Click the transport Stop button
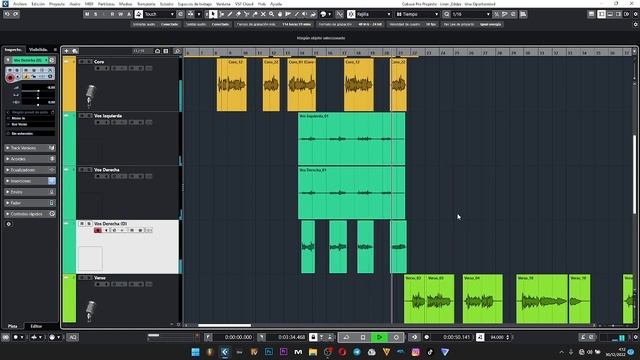640x360 pixels. point(363,337)
